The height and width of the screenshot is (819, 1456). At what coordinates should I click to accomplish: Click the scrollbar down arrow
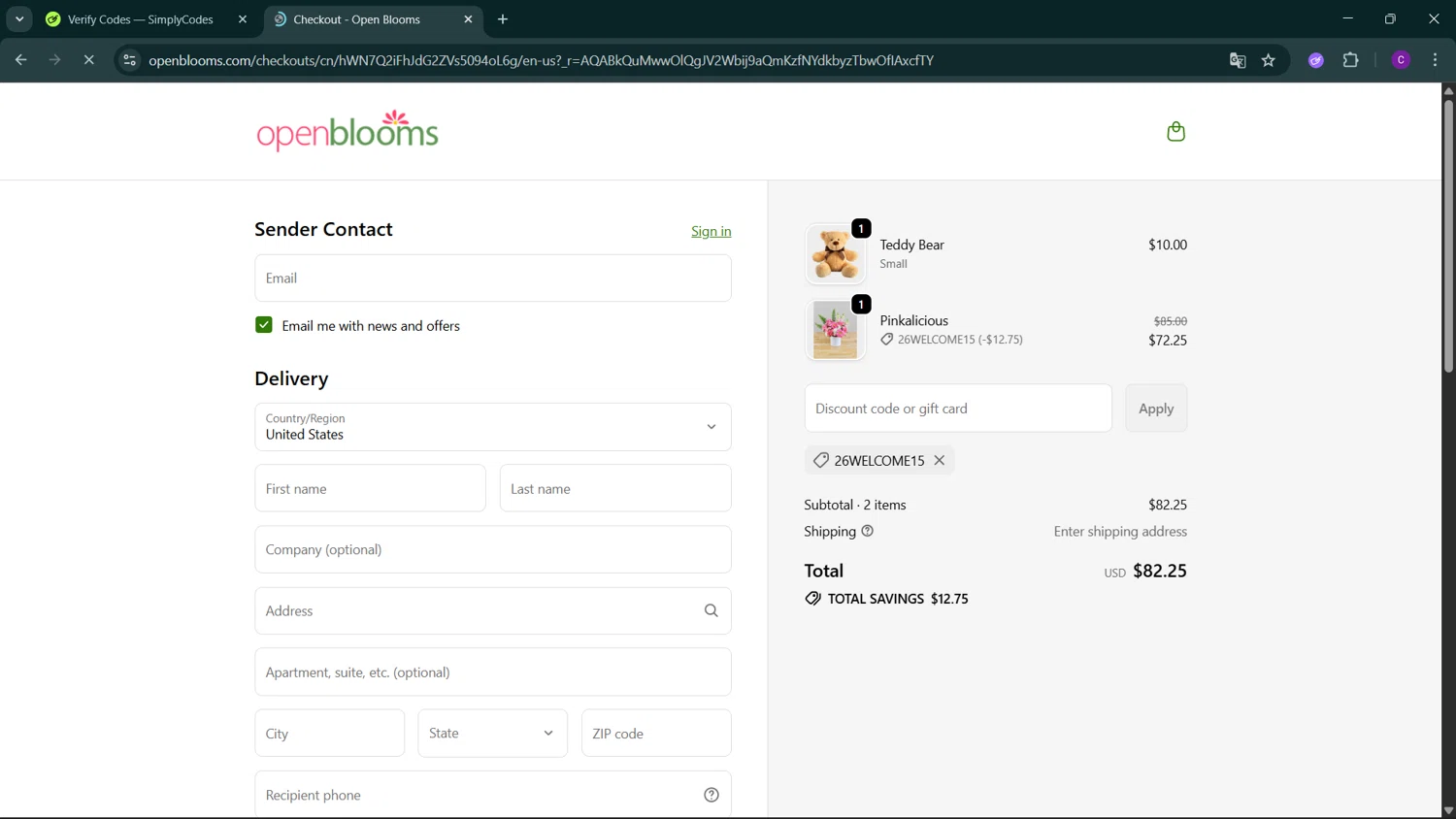click(1448, 811)
